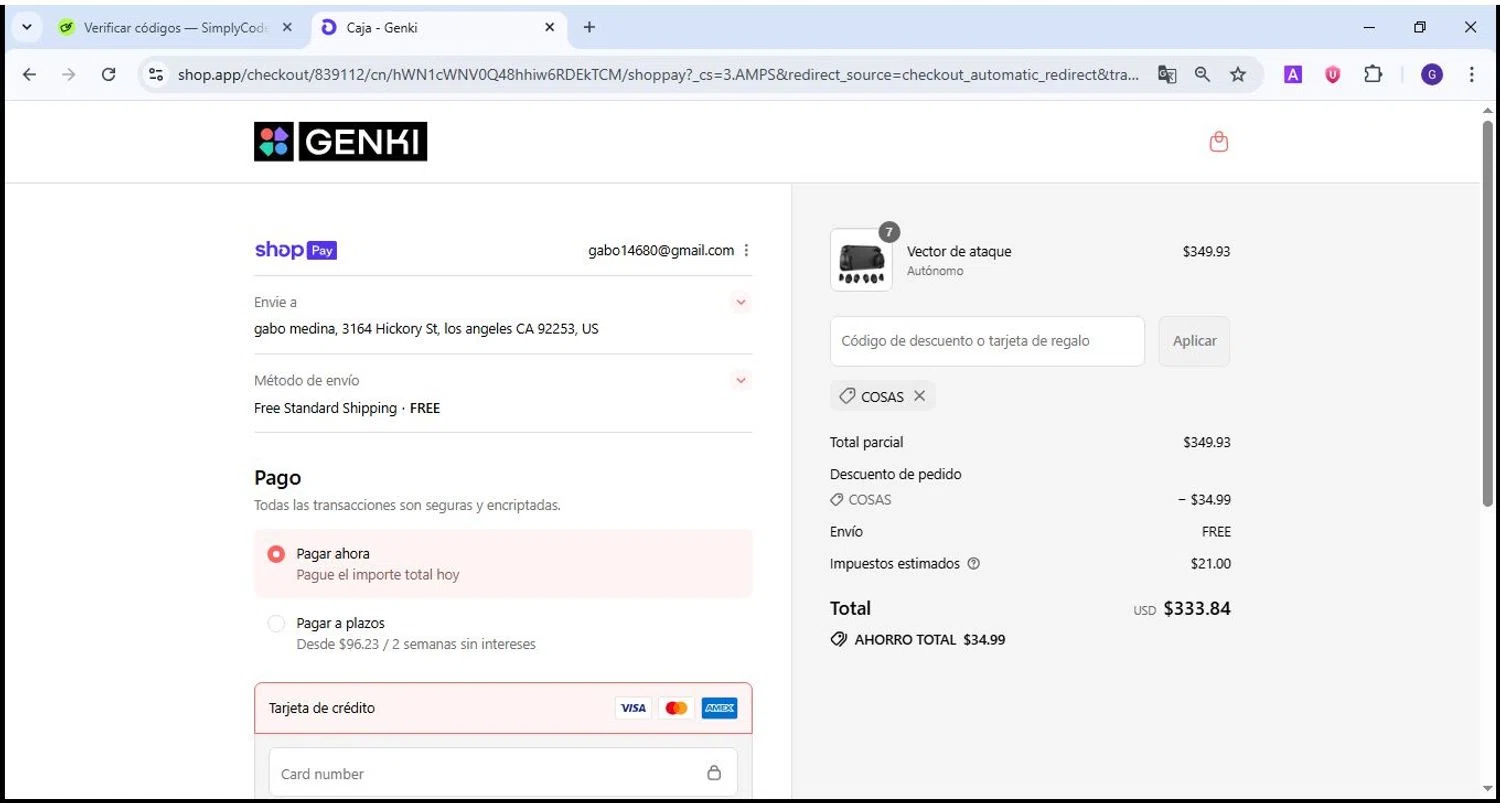Click the Impuestos estimados $21.00 amount
The height and width of the screenshot is (803, 1500).
click(1211, 564)
